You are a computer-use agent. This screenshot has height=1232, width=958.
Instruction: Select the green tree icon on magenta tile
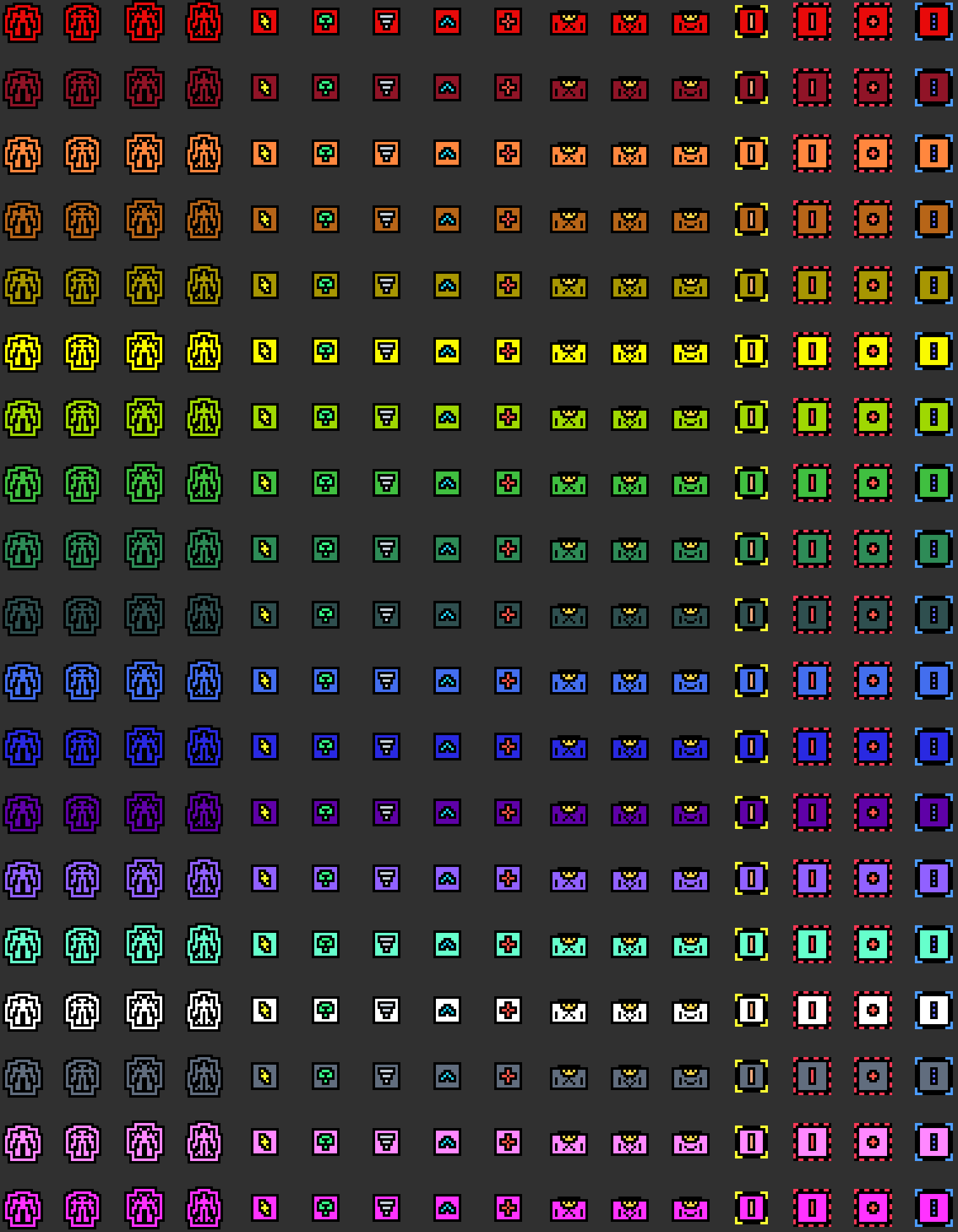(326, 1209)
